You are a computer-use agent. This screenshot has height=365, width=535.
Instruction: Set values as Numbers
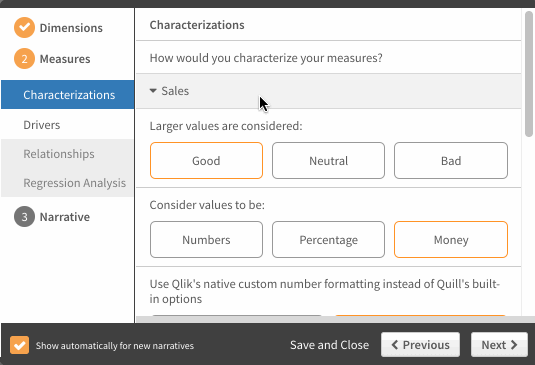pyautogui.click(x=206, y=239)
